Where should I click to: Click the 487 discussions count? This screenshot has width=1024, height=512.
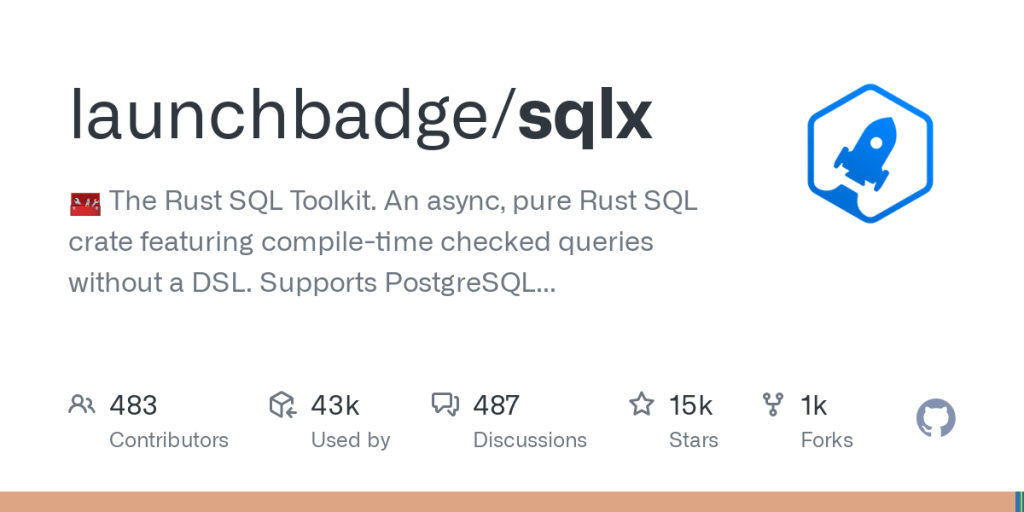tap(496, 405)
